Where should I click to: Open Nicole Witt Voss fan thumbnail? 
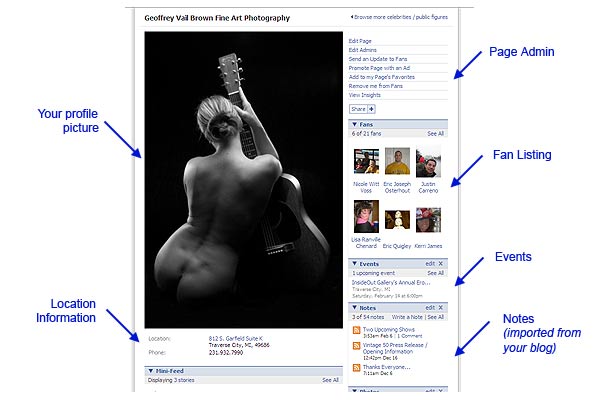(366, 162)
